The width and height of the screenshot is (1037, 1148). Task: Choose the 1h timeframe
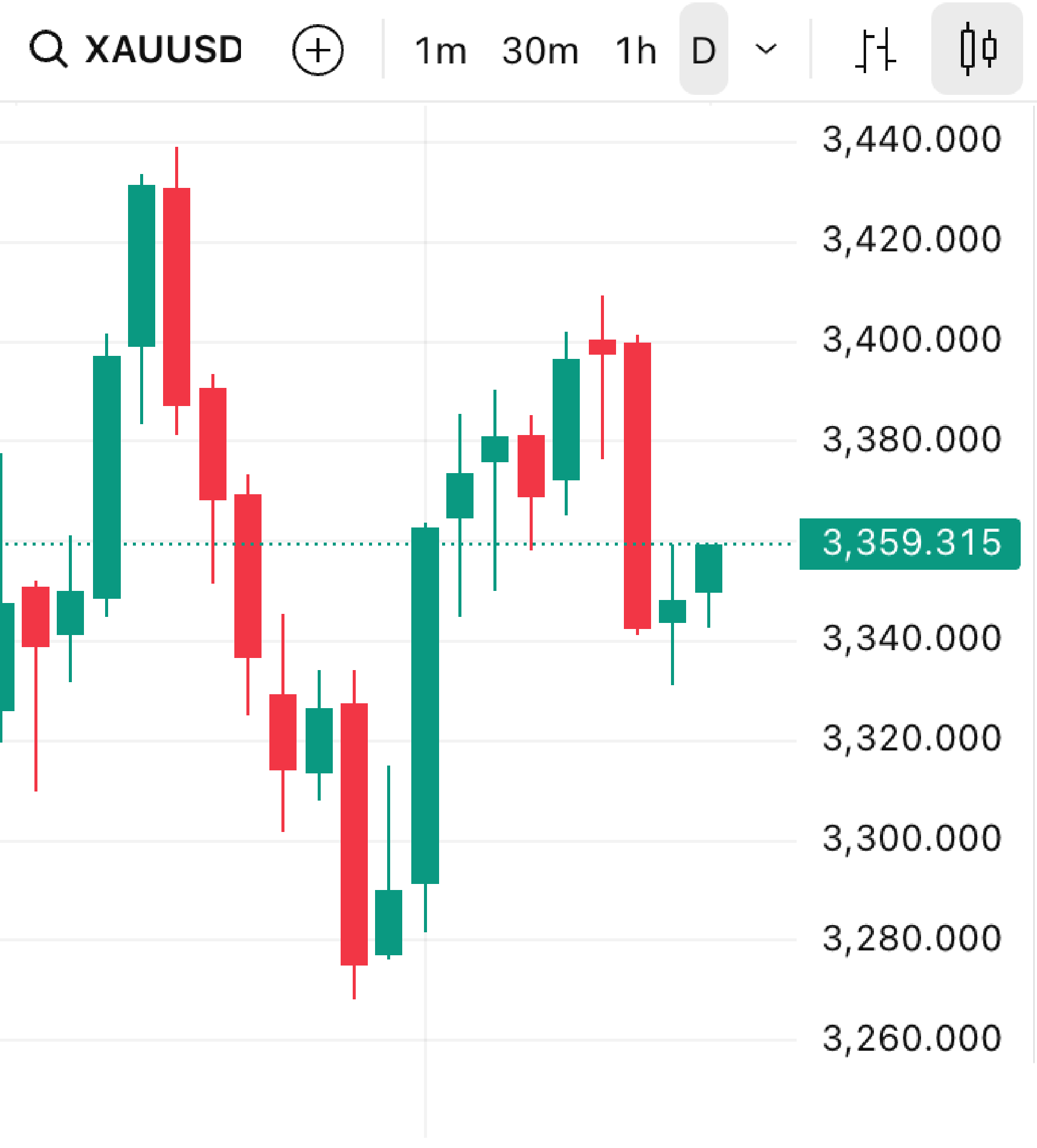coord(635,51)
